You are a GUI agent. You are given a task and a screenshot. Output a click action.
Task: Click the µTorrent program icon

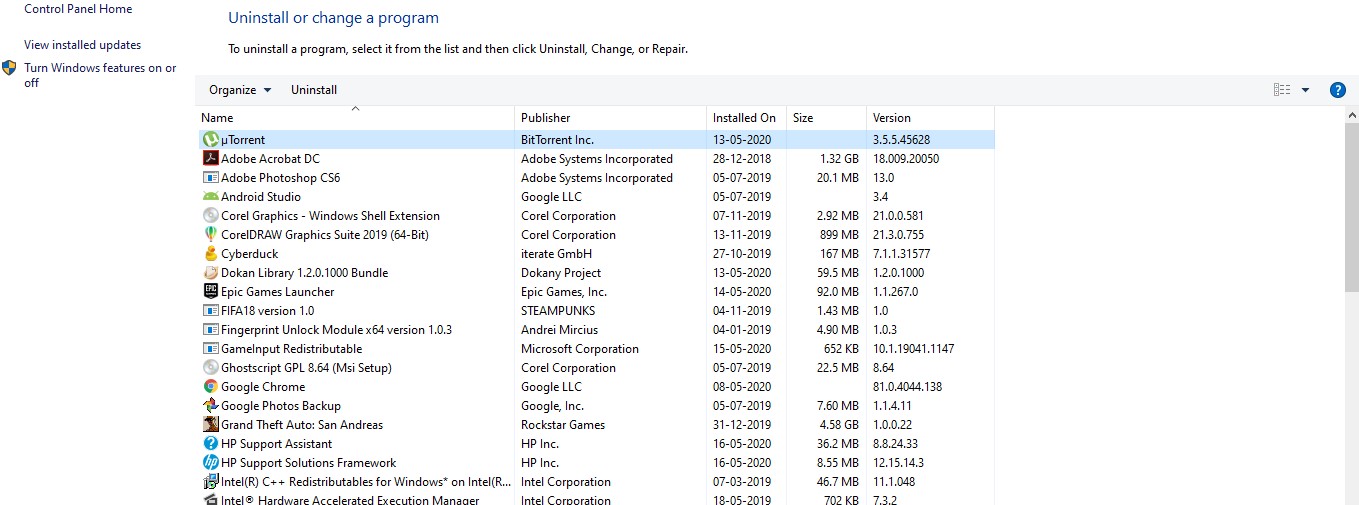[x=211, y=140]
